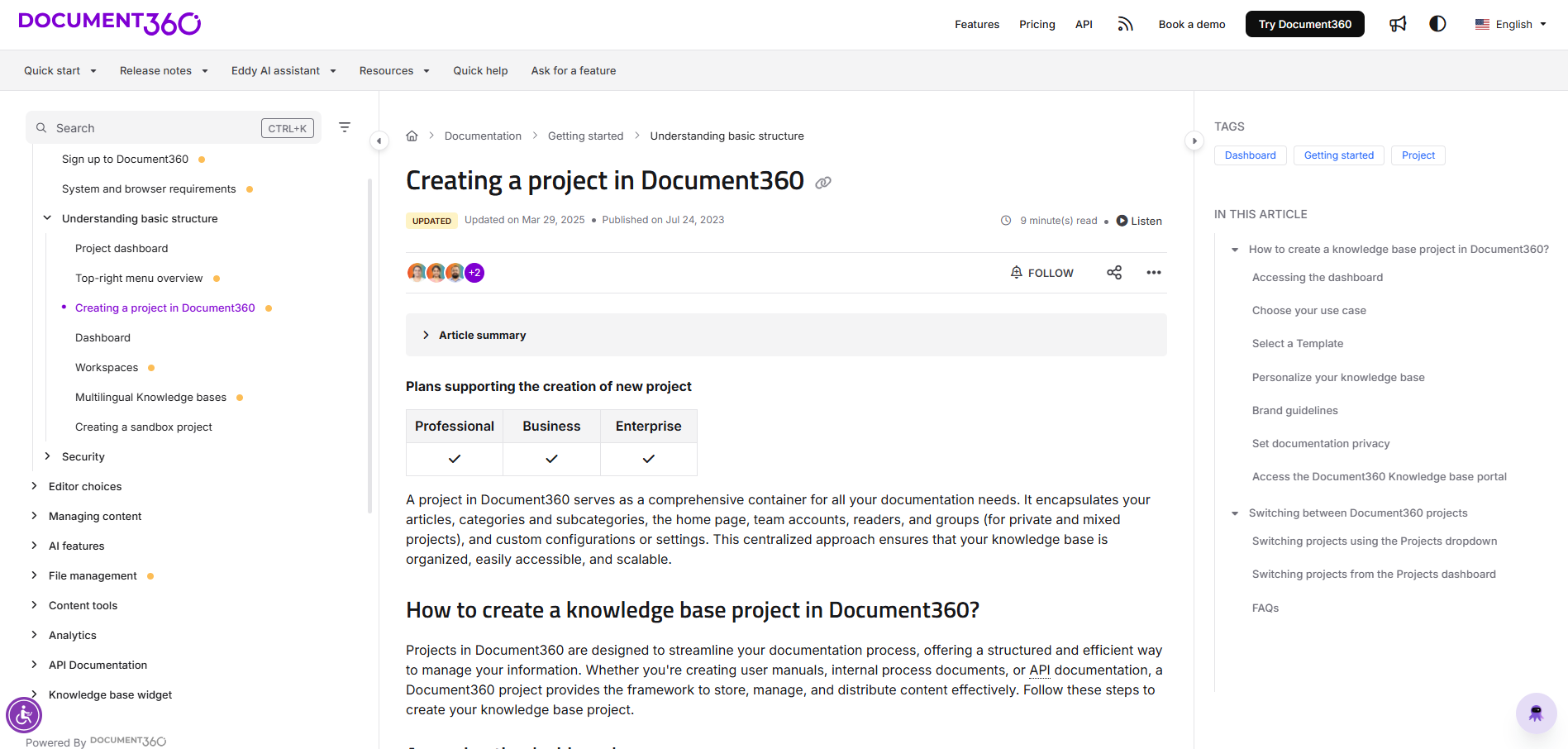The image size is (1568, 749).
Task: Collapse the left sidebar arrow
Action: (379, 141)
